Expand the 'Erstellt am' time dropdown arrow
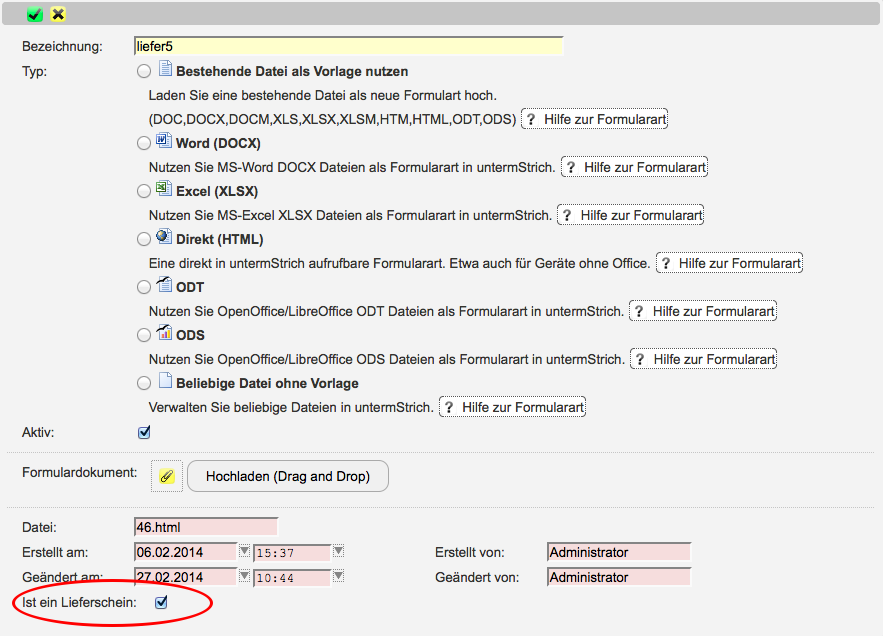The height and width of the screenshot is (636, 883). point(338,551)
